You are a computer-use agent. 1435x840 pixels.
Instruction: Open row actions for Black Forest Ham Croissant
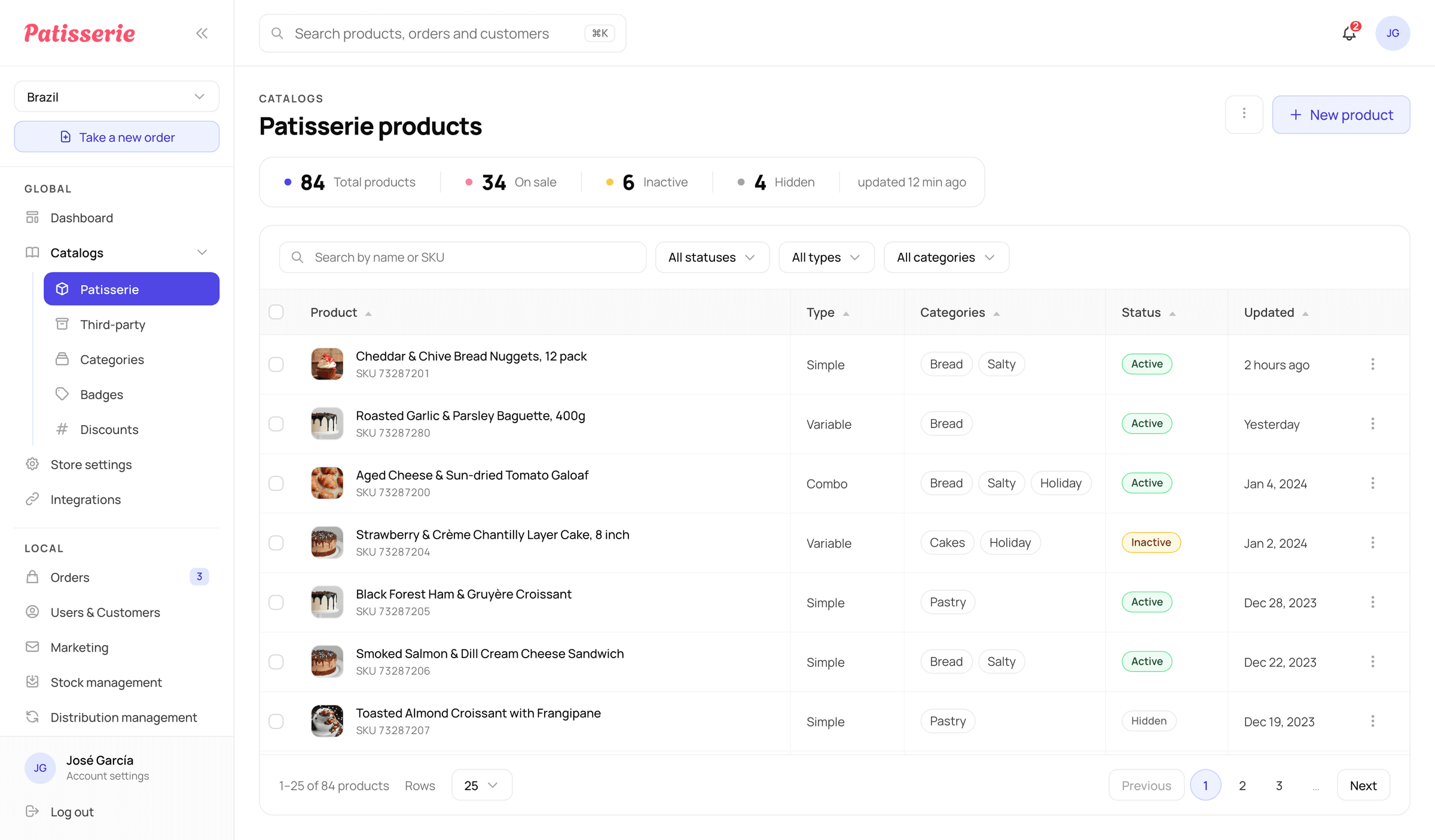1373,602
